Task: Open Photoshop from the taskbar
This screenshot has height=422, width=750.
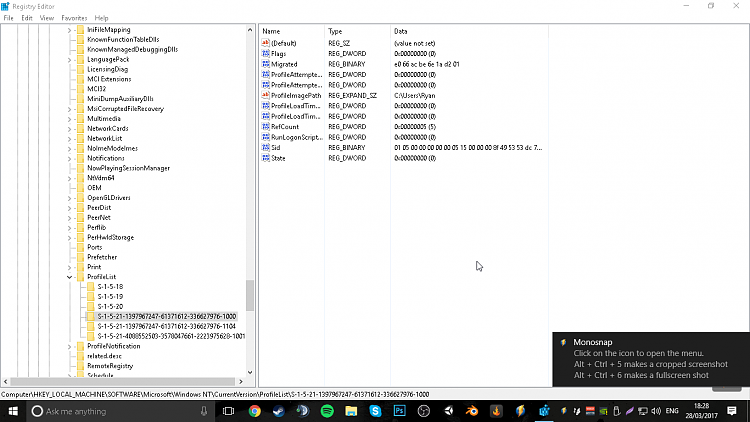Action: coord(399,411)
